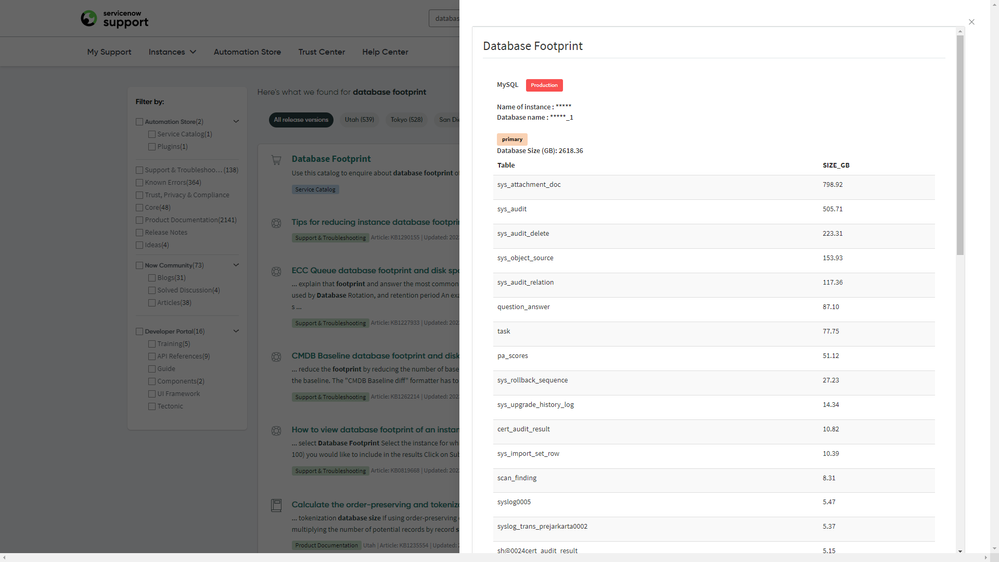Open My Support in navigation
Screen dimensions: 999x562
click(109, 52)
